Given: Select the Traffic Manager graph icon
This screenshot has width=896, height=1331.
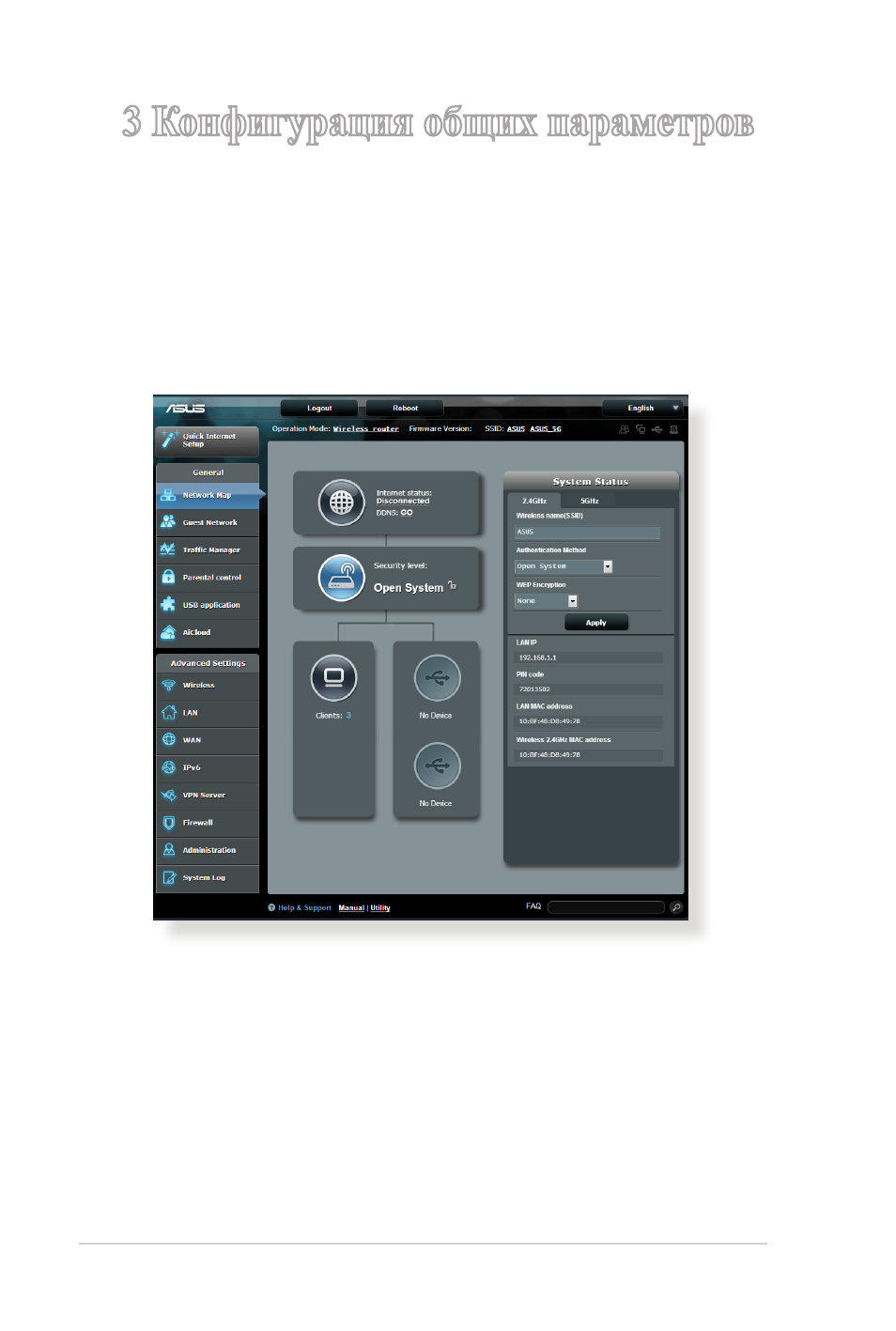Looking at the screenshot, I should (168, 549).
